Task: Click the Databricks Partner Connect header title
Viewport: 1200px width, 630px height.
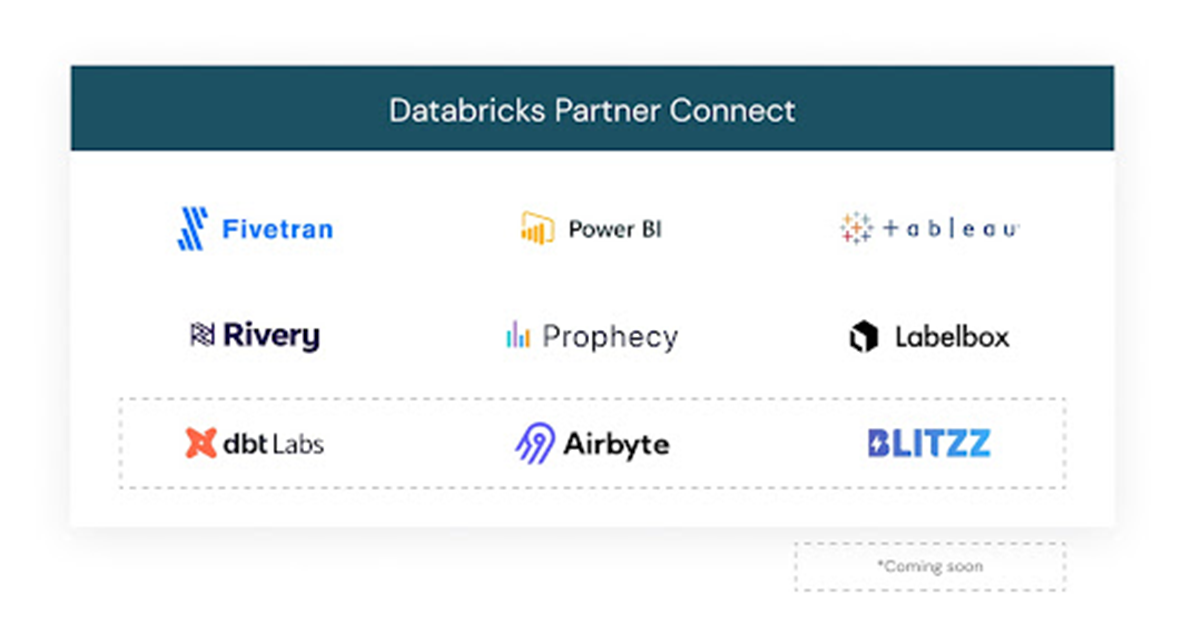Action: 592,109
